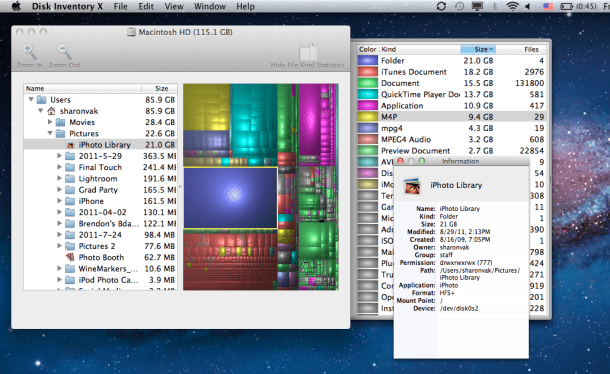Click the Macintosh HD title bar disk icon
Image resolution: width=610 pixels, height=374 pixels.
pos(131,32)
